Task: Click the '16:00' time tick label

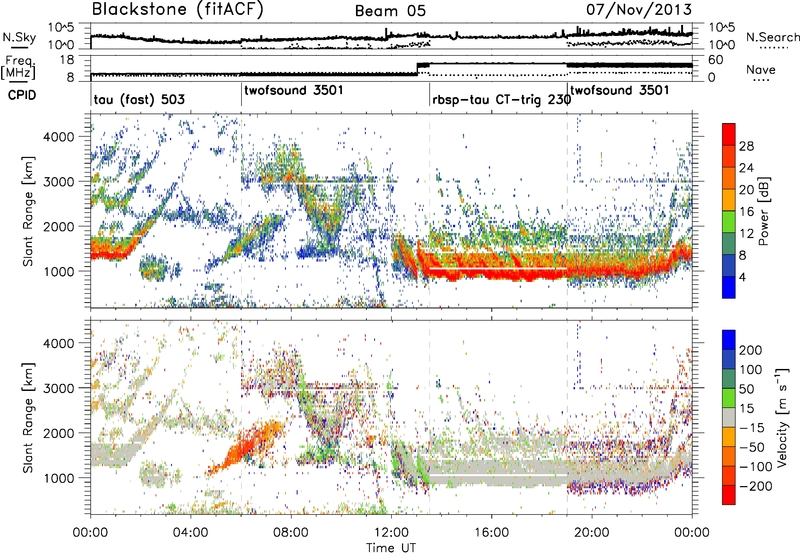Action: click(x=491, y=533)
